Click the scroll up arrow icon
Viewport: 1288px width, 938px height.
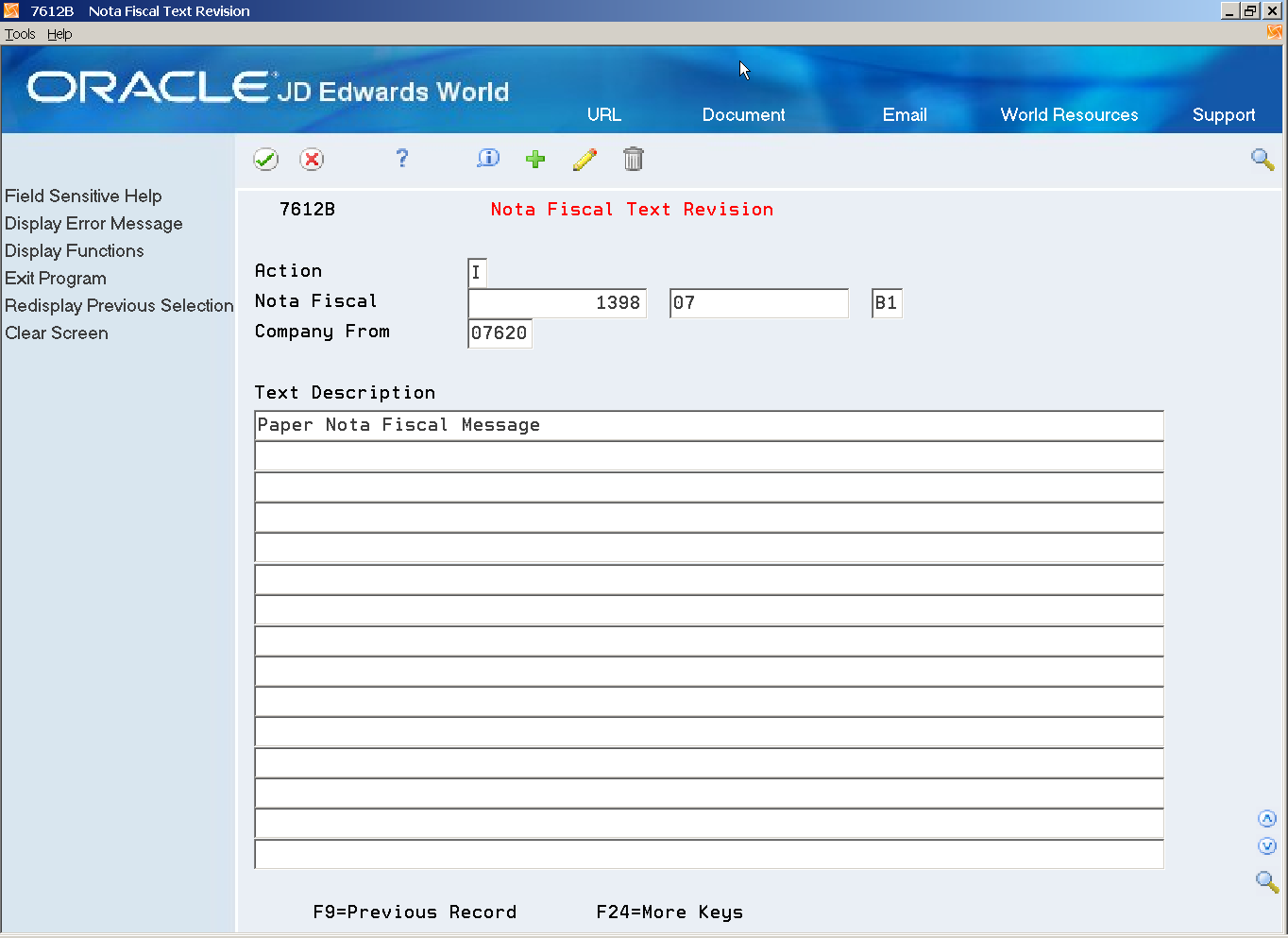click(x=1267, y=819)
